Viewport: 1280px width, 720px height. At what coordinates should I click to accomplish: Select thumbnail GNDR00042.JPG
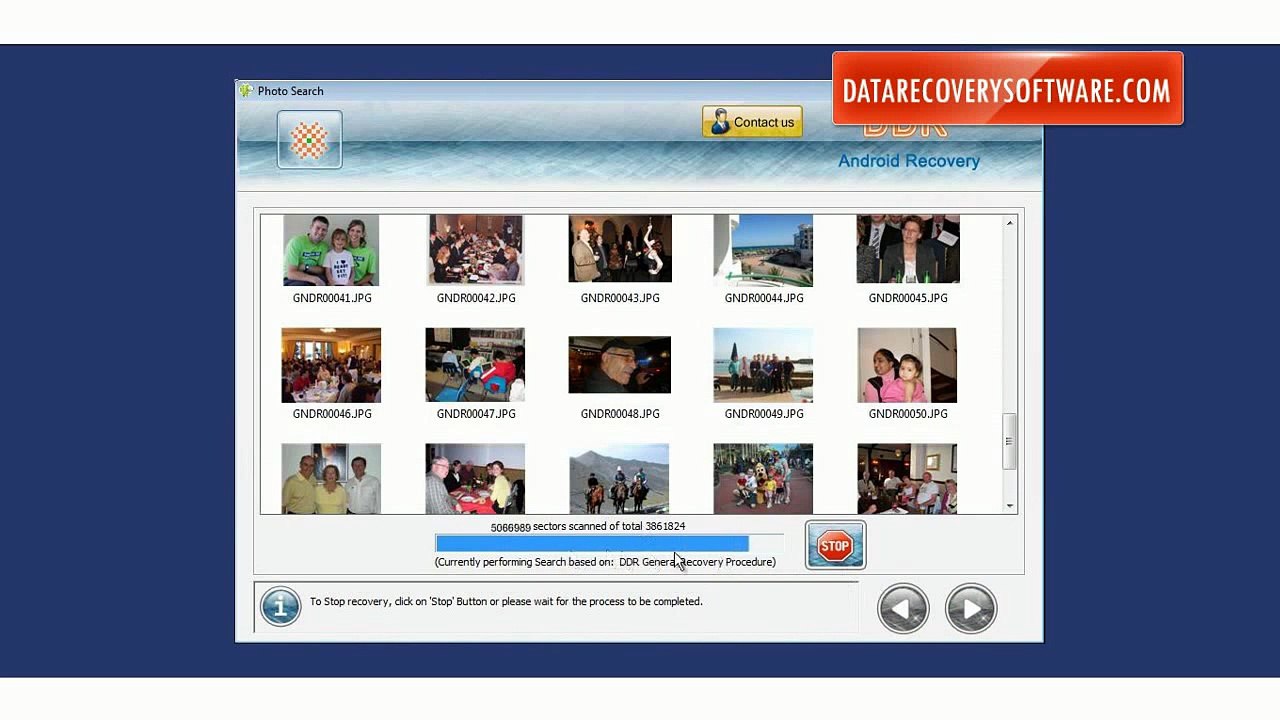pyautogui.click(x=475, y=250)
